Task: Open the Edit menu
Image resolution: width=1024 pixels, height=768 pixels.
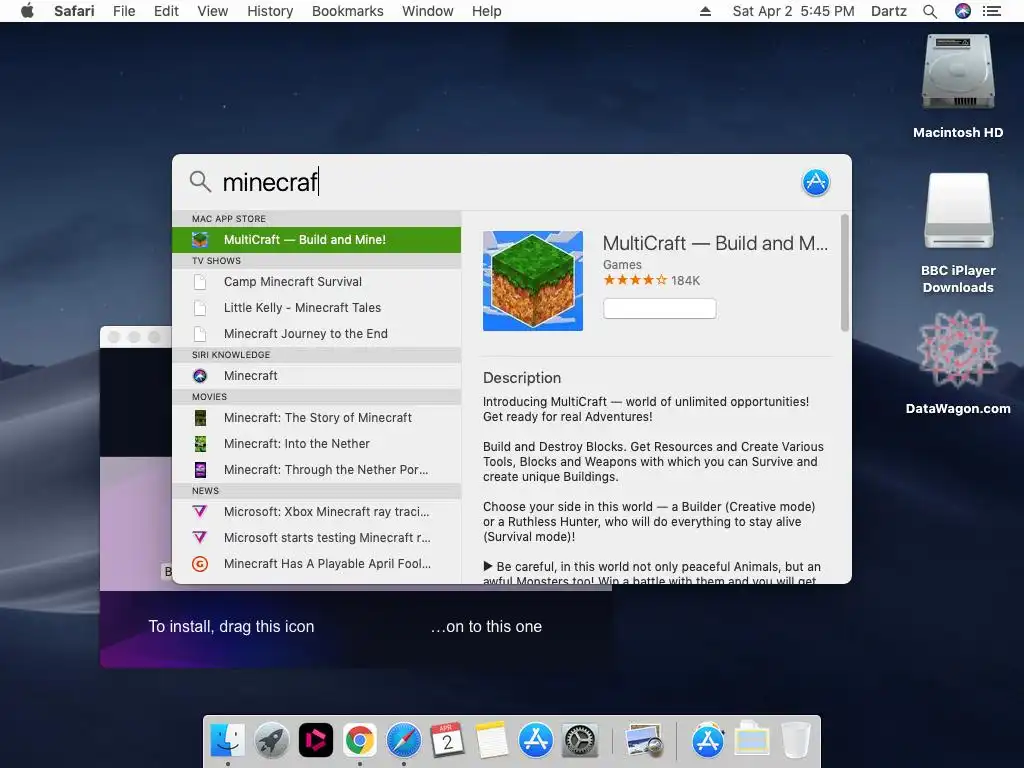Action: [166, 11]
